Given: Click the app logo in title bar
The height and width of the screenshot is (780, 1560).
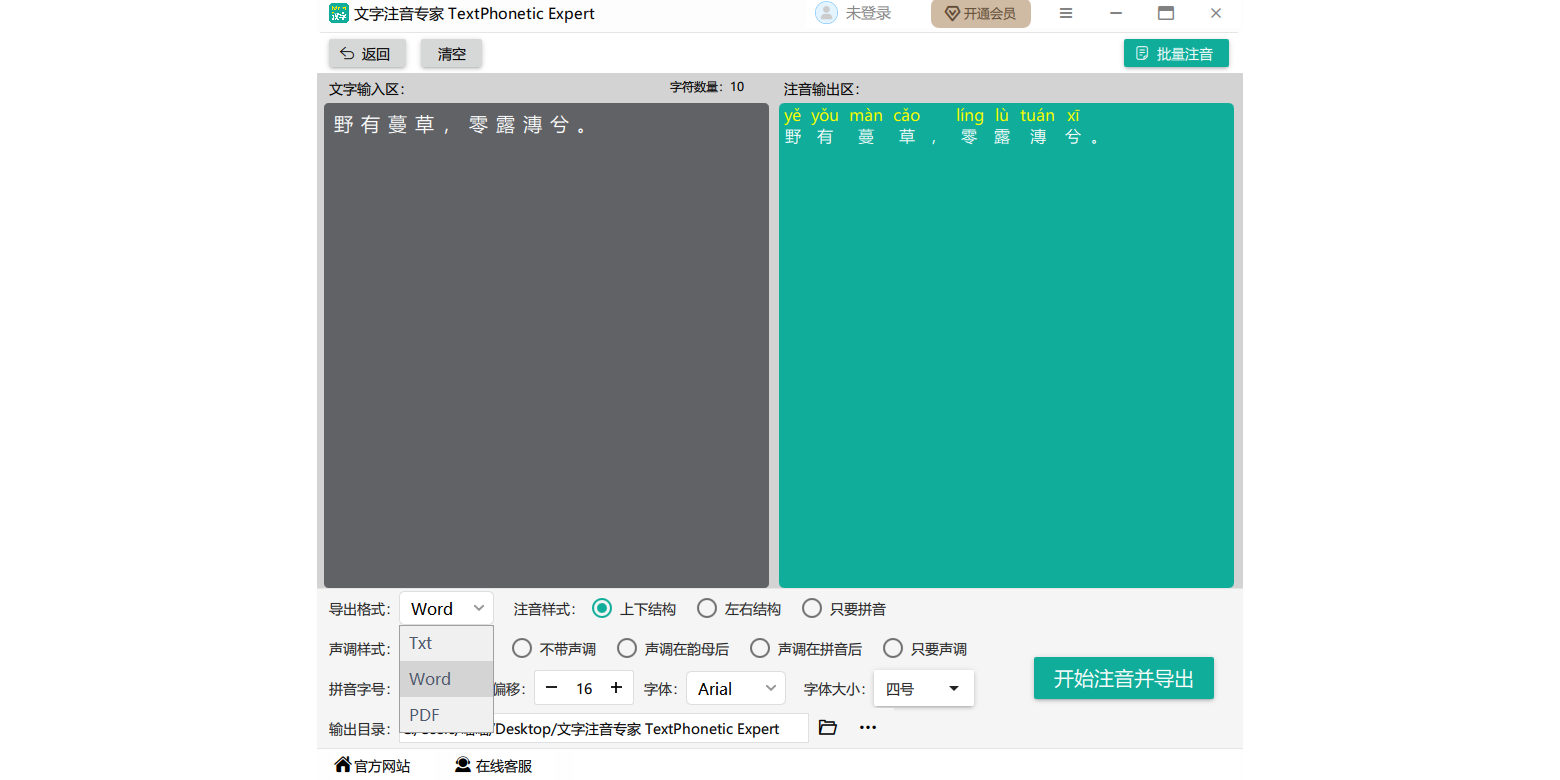Looking at the screenshot, I should tap(339, 13).
